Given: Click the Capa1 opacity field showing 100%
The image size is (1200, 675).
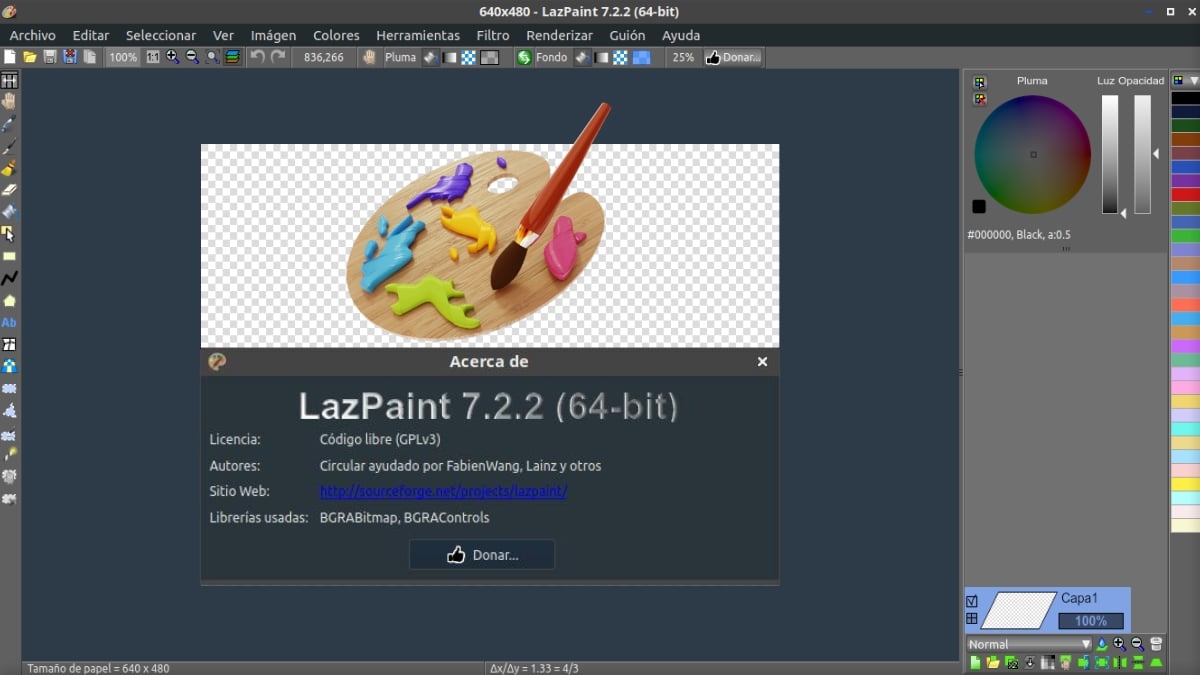Looking at the screenshot, I should (1090, 620).
